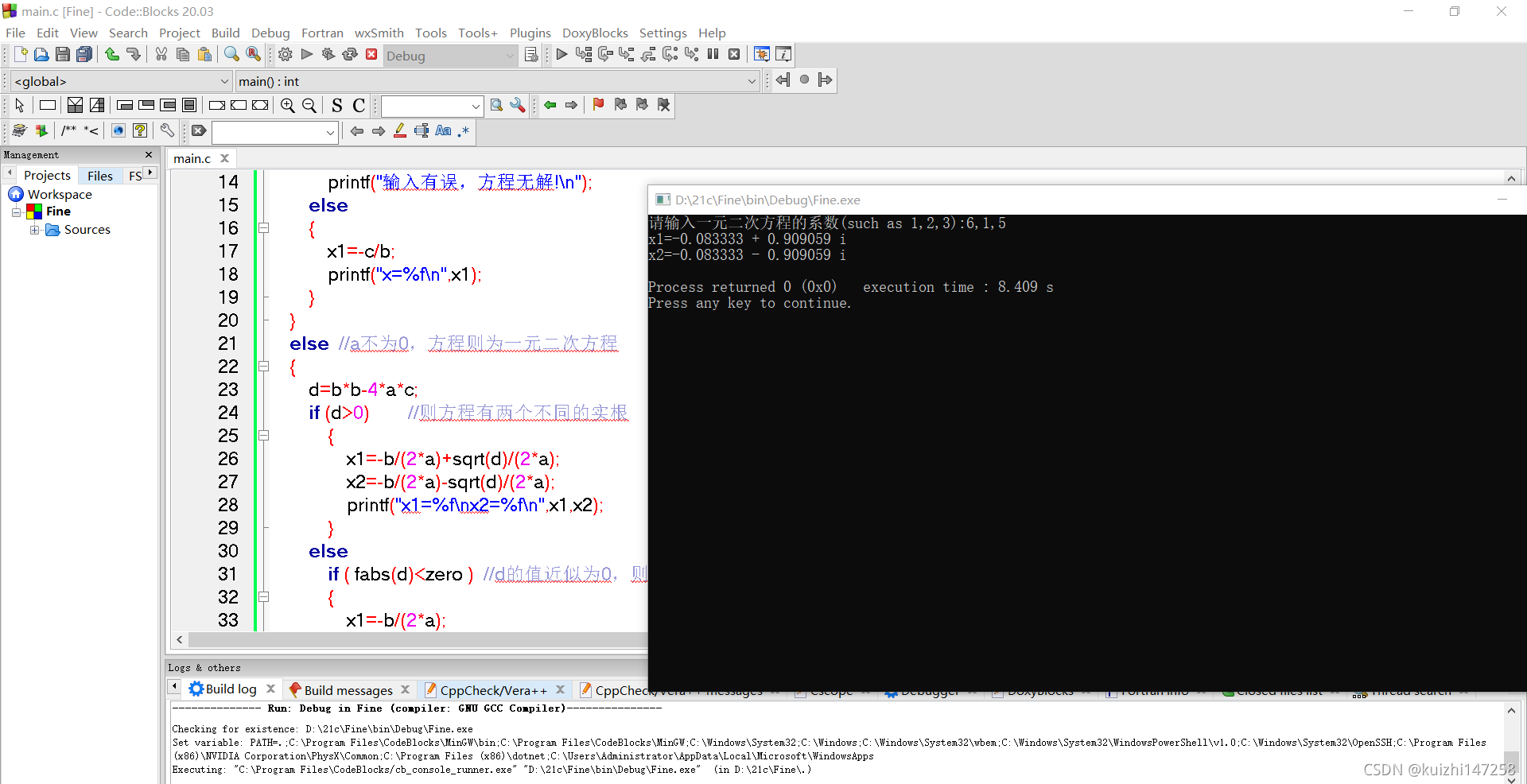Collapse the code fold at line 16

(263, 228)
